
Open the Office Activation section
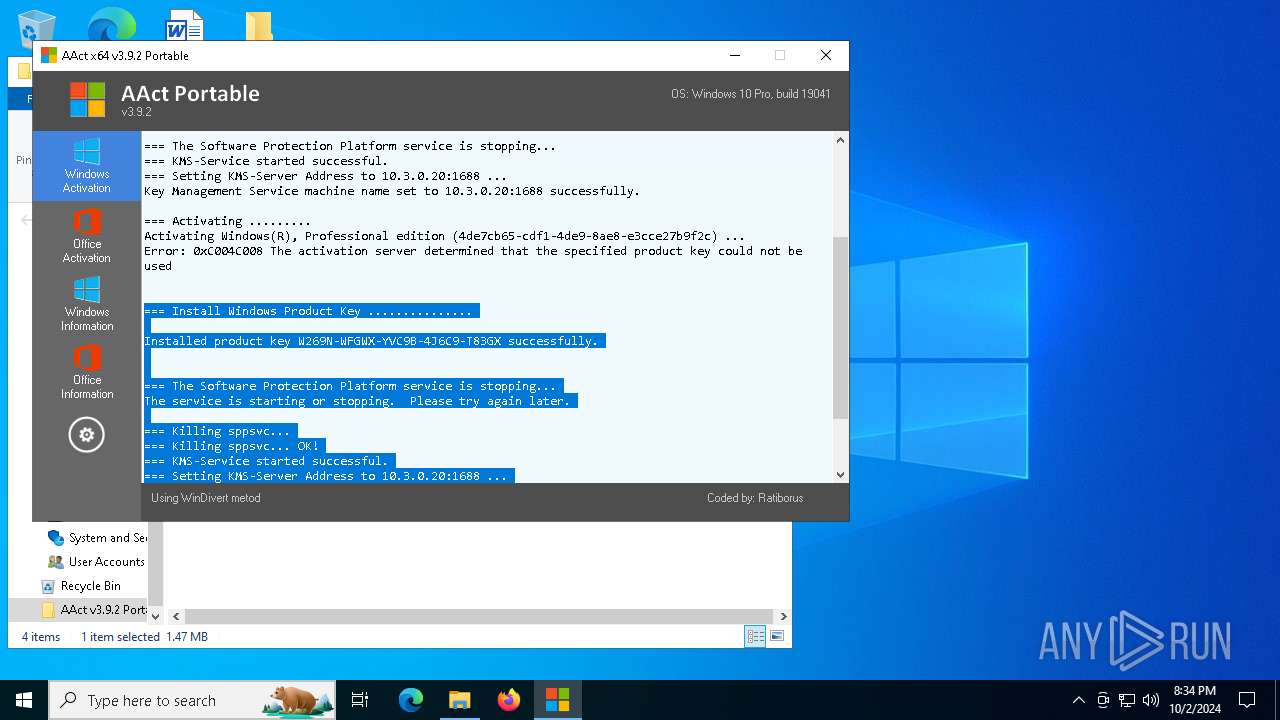pyautogui.click(x=87, y=236)
